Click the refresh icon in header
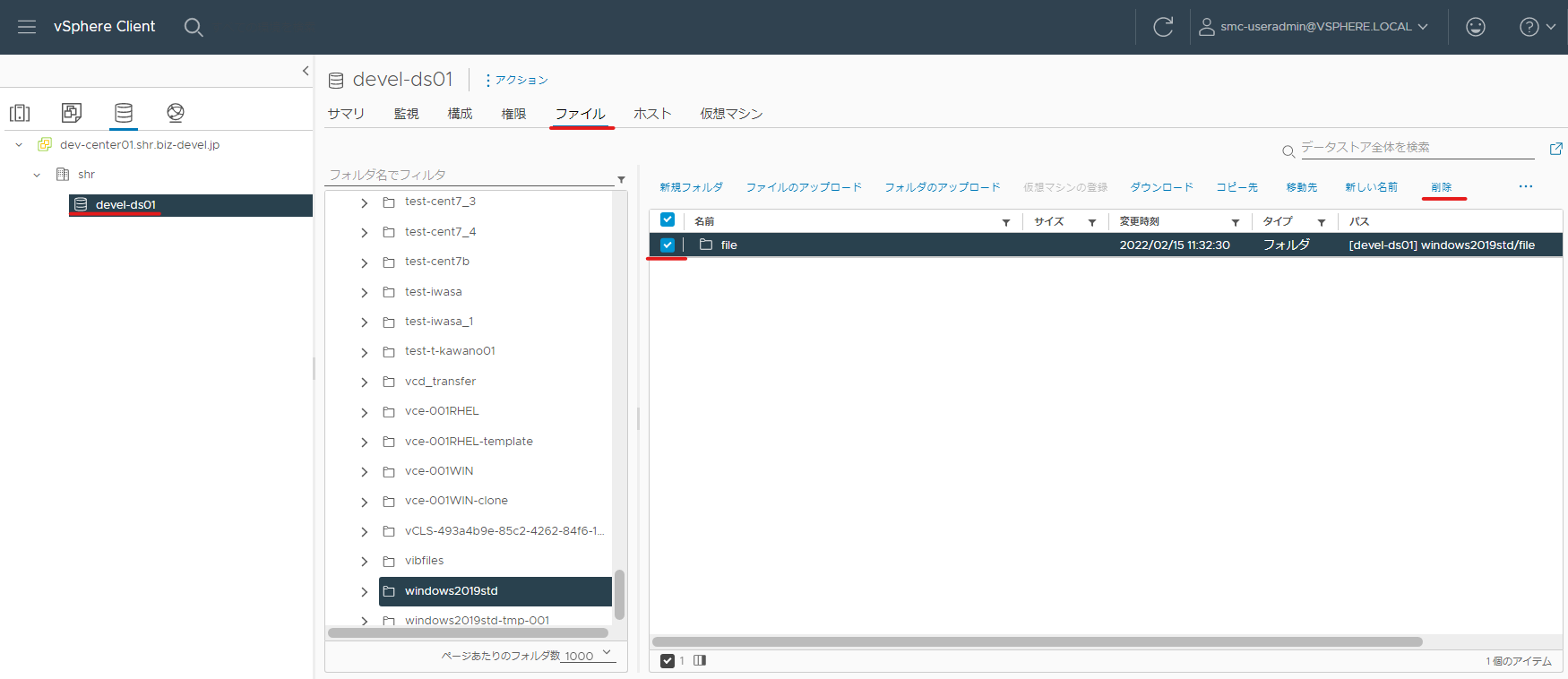The height and width of the screenshot is (679, 1568). [x=1163, y=27]
